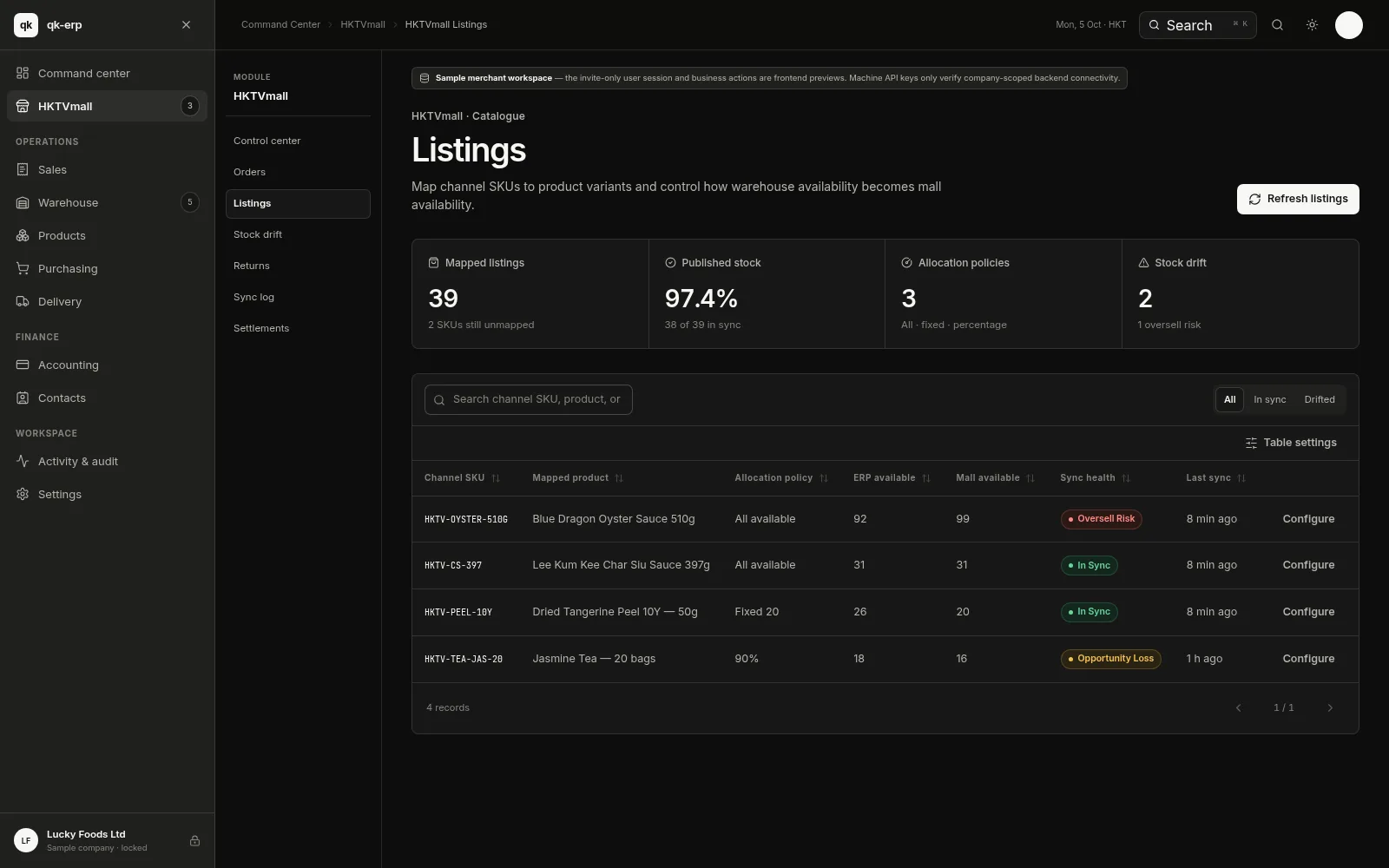
Task: Configure the HKTV-TEA-JAS-20 listing
Action: point(1308,659)
